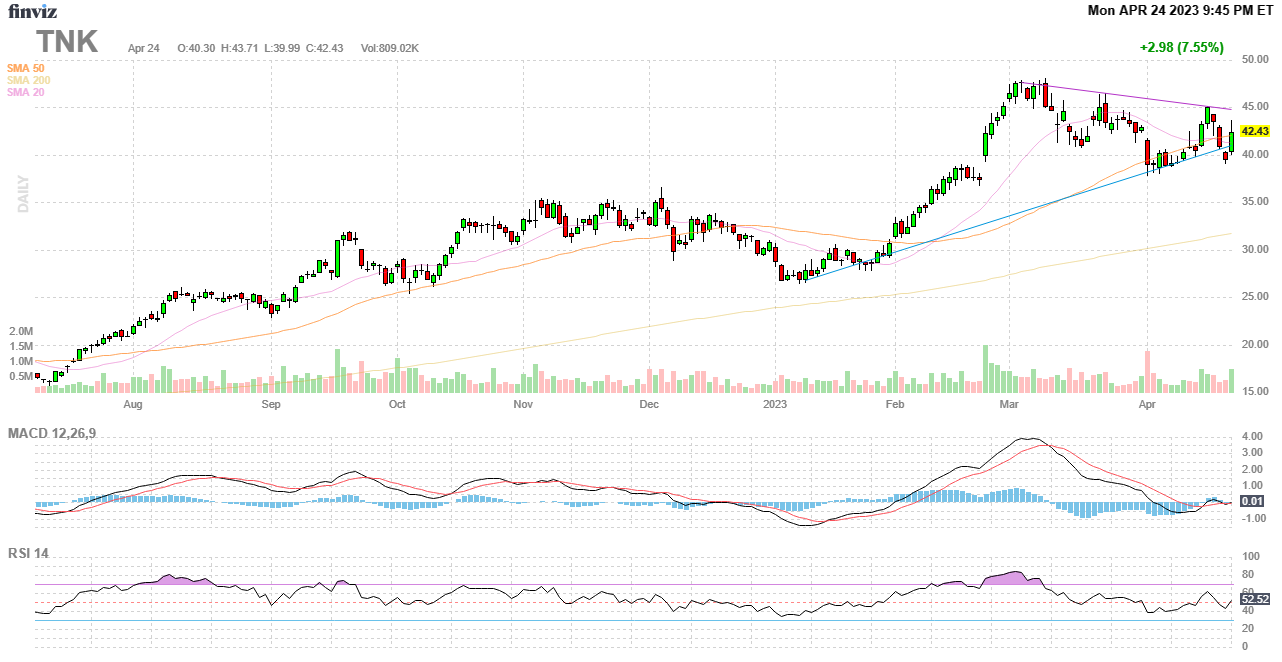Click the 2023 marker on the time axis
Viewport: 1282px width, 662px height.
coord(776,405)
